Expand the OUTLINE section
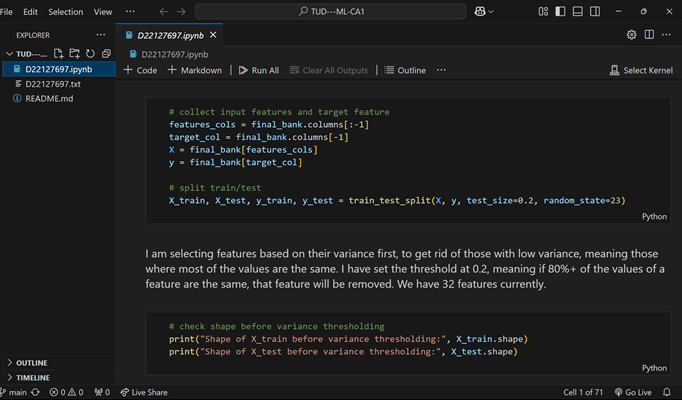682x400 pixels. coord(59,363)
